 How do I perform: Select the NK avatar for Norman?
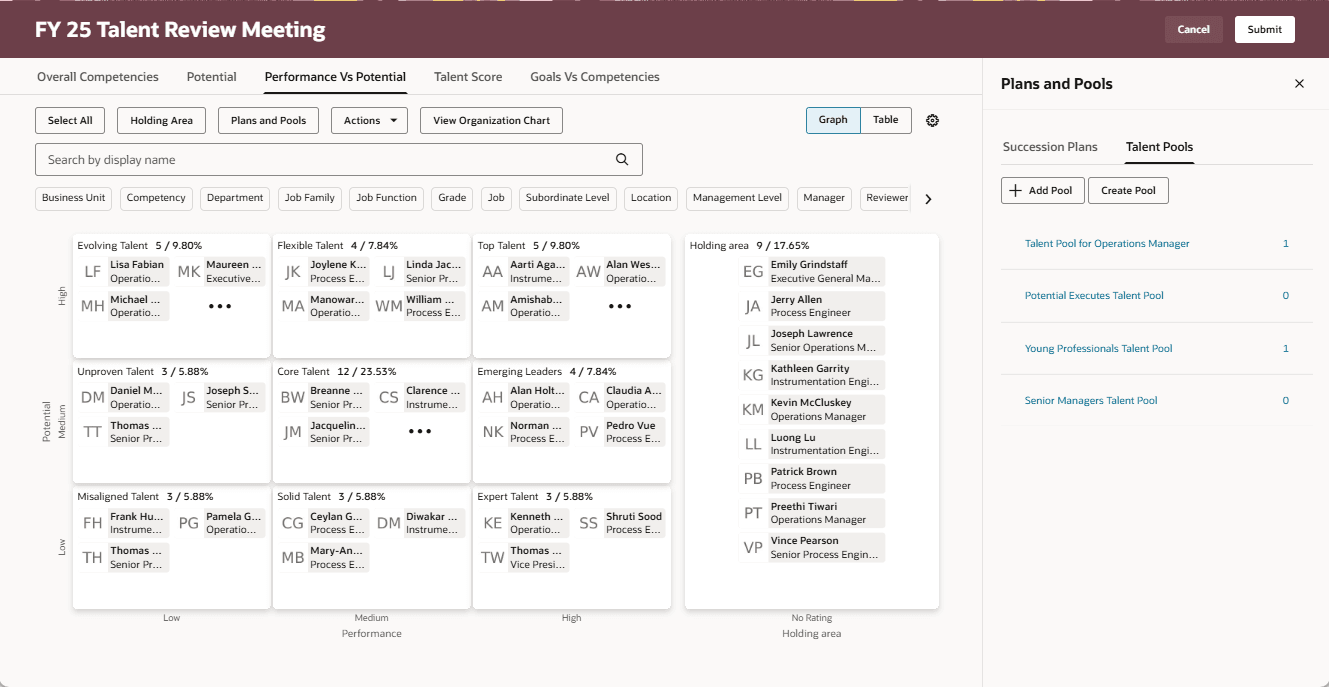tap(492, 432)
